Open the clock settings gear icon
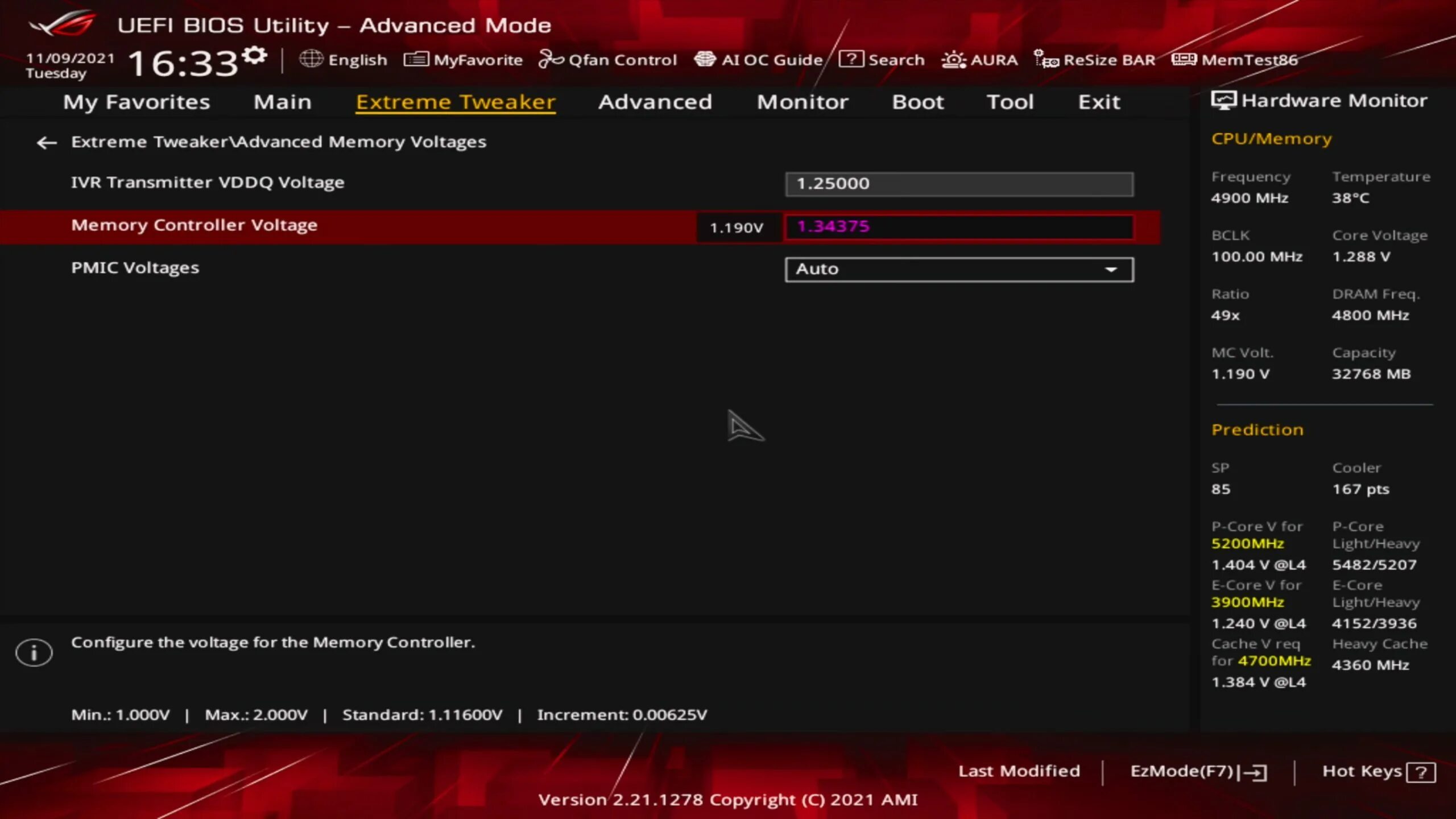This screenshot has width=1456, height=819. pos(254,56)
